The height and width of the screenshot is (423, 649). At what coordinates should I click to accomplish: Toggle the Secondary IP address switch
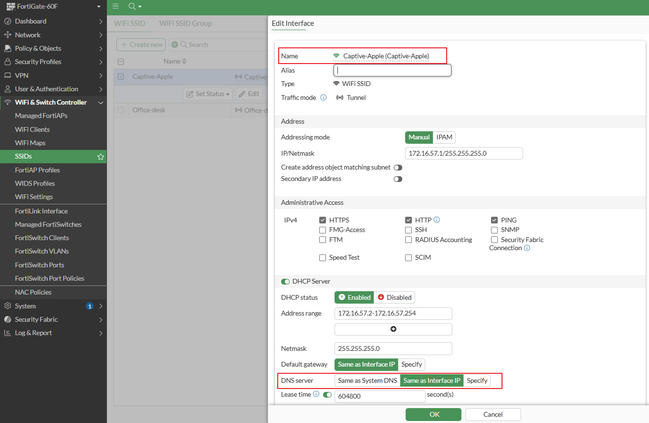(398, 179)
